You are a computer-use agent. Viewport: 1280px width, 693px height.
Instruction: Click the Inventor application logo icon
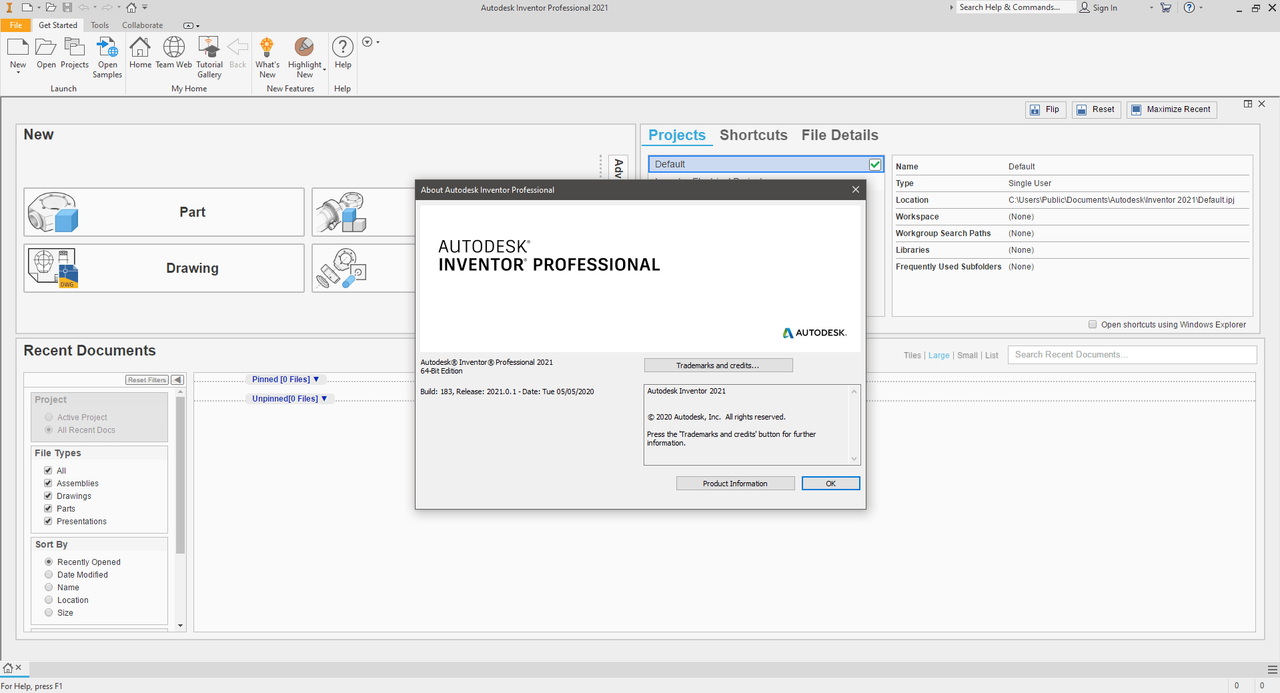(x=8, y=7)
